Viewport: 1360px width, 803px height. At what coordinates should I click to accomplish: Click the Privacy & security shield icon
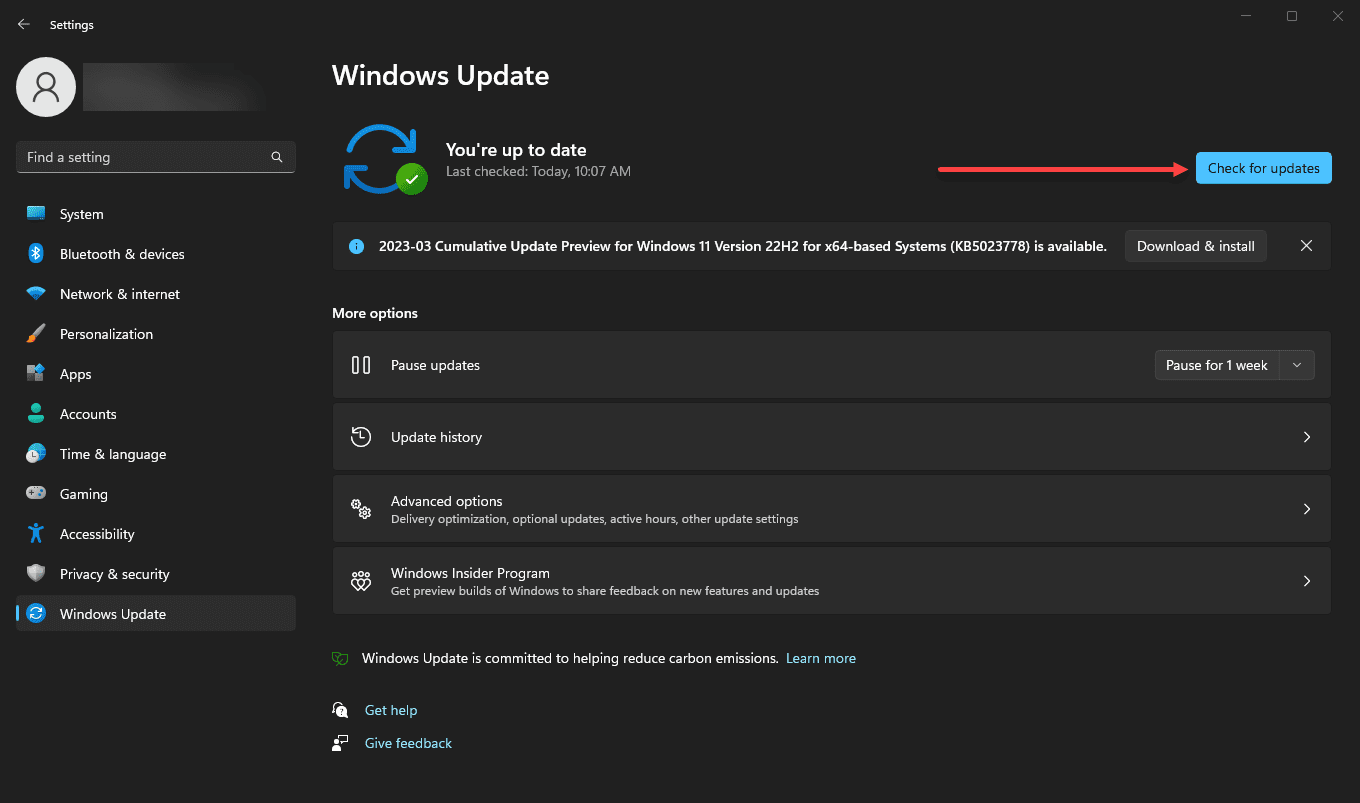tap(36, 574)
